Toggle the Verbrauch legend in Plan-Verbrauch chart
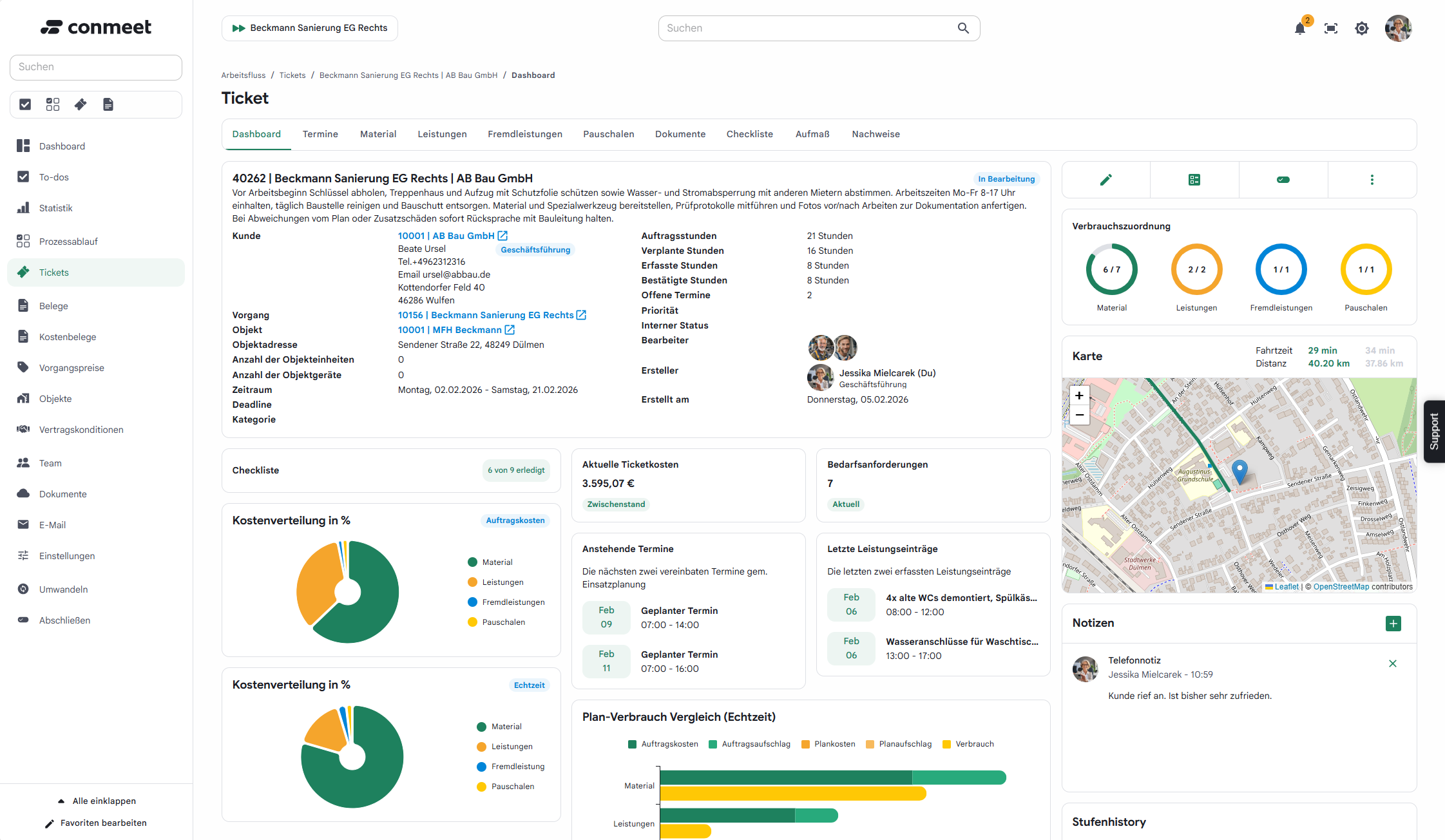Image resolution: width=1445 pixels, height=840 pixels. 973,744
